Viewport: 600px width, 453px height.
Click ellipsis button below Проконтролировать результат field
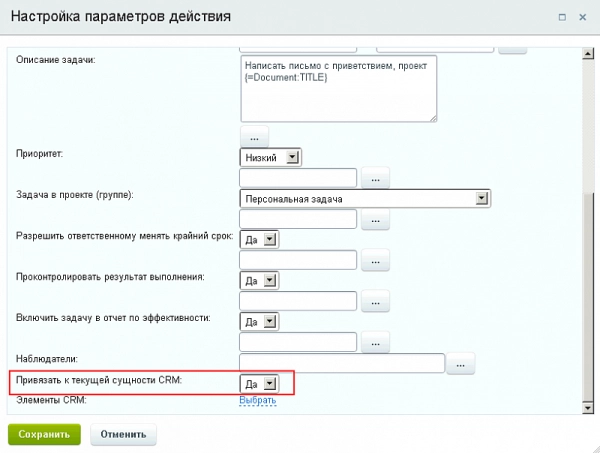click(374, 301)
